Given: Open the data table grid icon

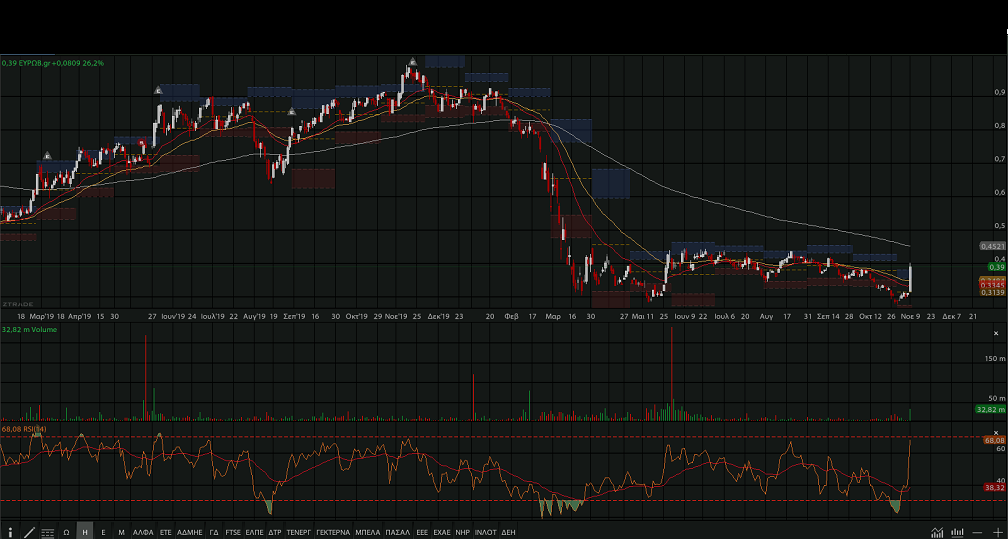Looking at the screenshot, I should [x=47, y=532].
